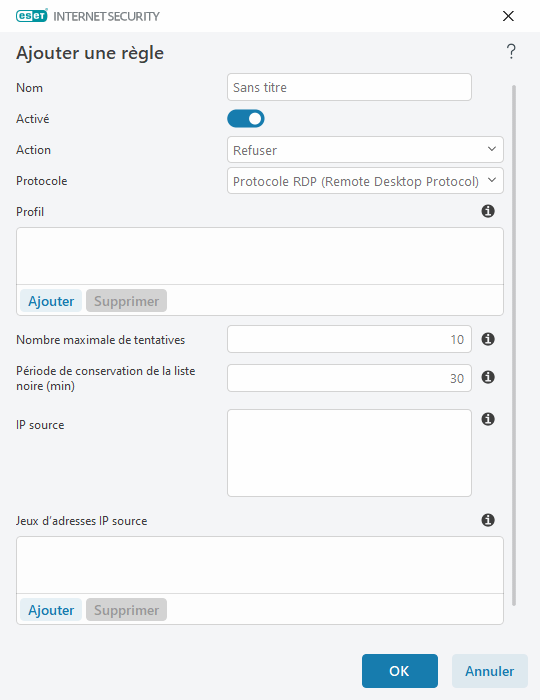This screenshot has width=540, height=700.
Task: Confirm the rule with the OK button
Action: [399, 671]
